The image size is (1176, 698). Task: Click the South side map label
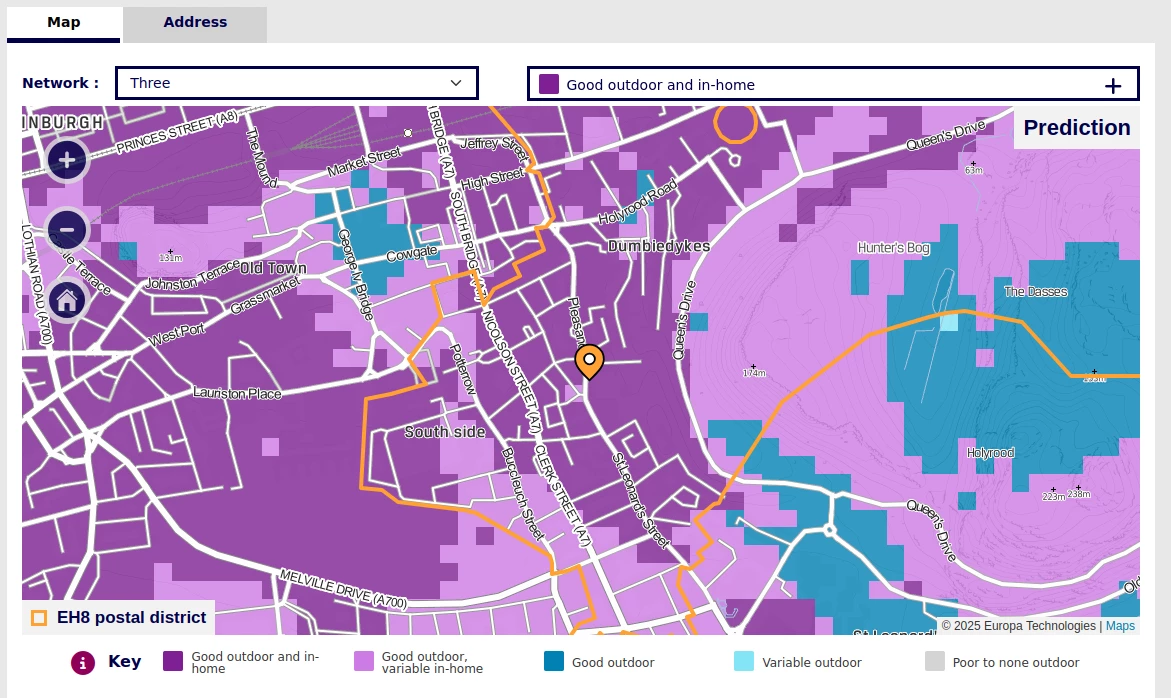pos(445,432)
